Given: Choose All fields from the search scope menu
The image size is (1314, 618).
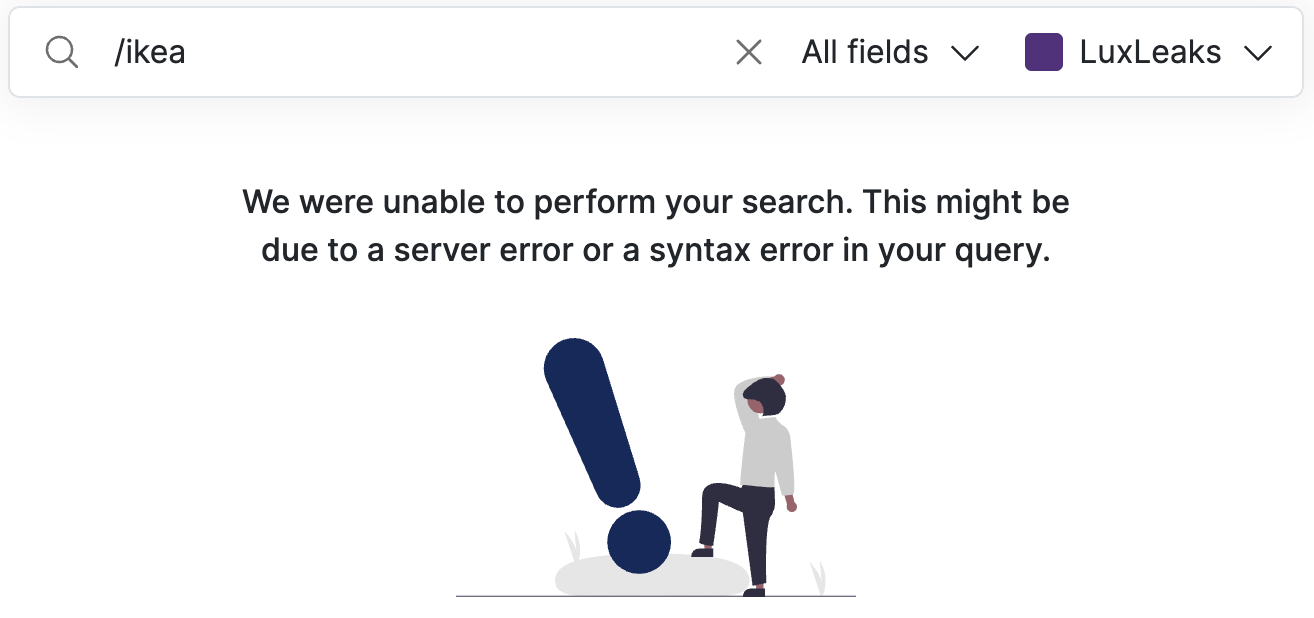Looking at the screenshot, I should coord(864,52).
